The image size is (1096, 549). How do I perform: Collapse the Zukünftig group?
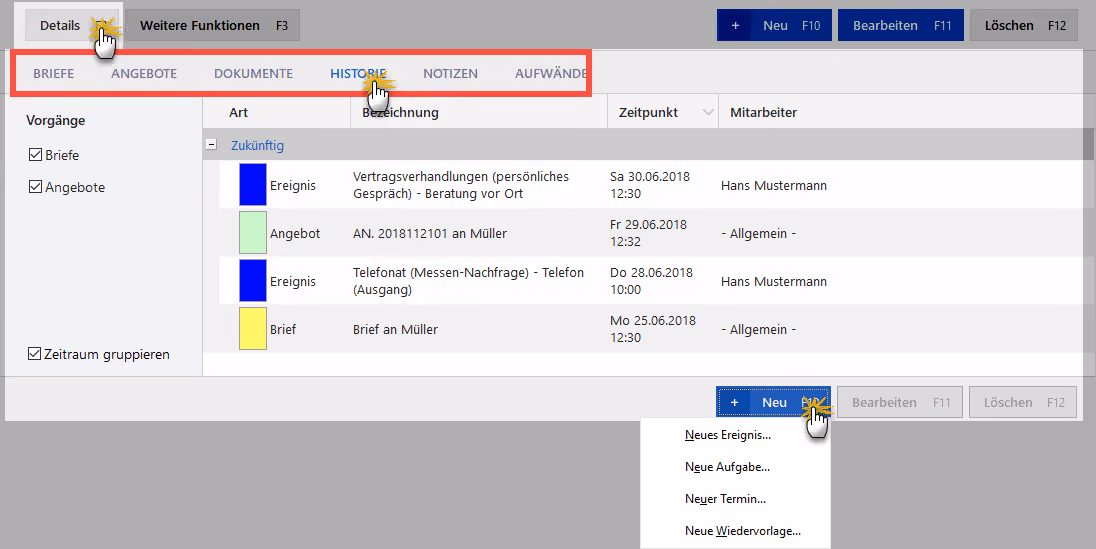[x=211, y=145]
